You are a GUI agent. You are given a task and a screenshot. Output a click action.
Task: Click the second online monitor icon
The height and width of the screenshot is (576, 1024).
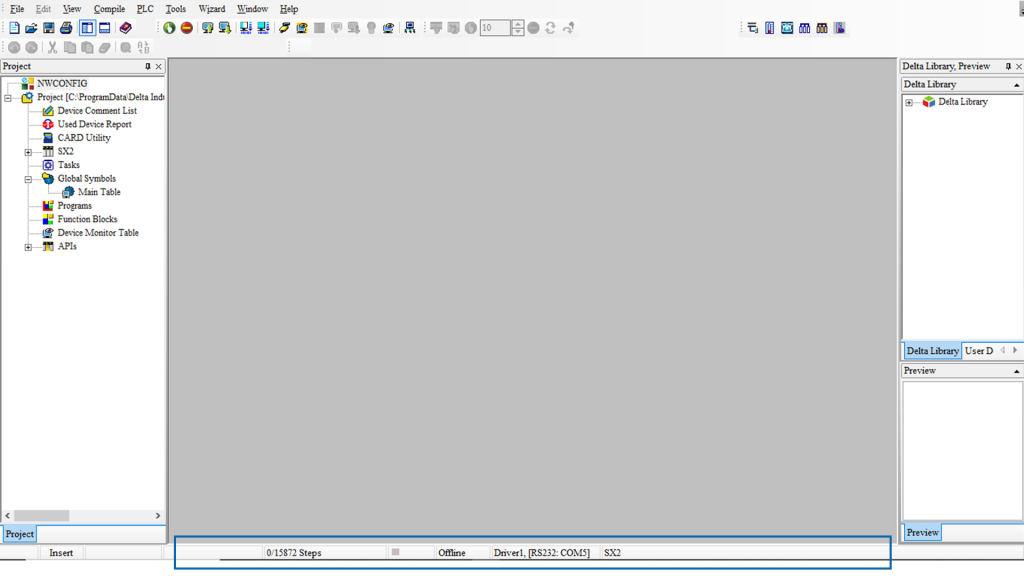[x=263, y=28]
